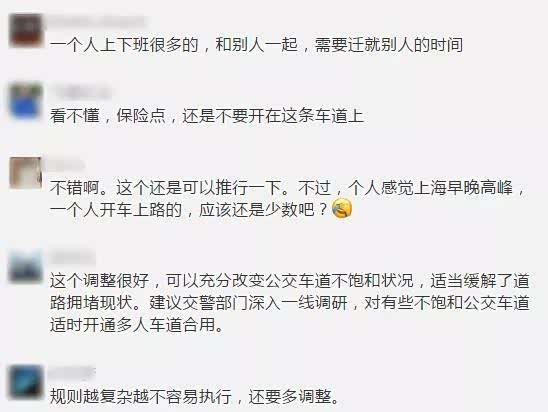
Task: Click the comment starting with 不错啊
Action: pyautogui.click(x=287, y=198)
